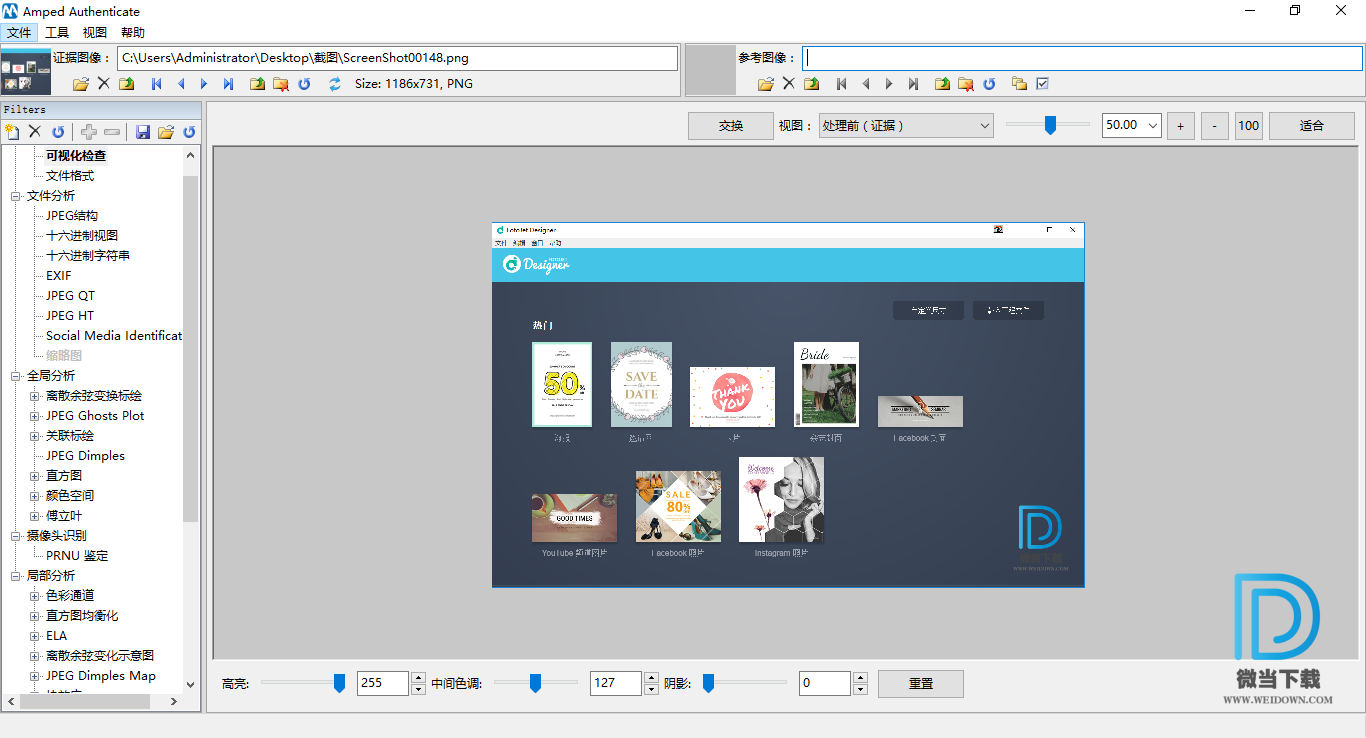The height and width of the screenshot is (738, 1366).
Task: Click the 证据图像 path input field
Action: coord(397,58)
